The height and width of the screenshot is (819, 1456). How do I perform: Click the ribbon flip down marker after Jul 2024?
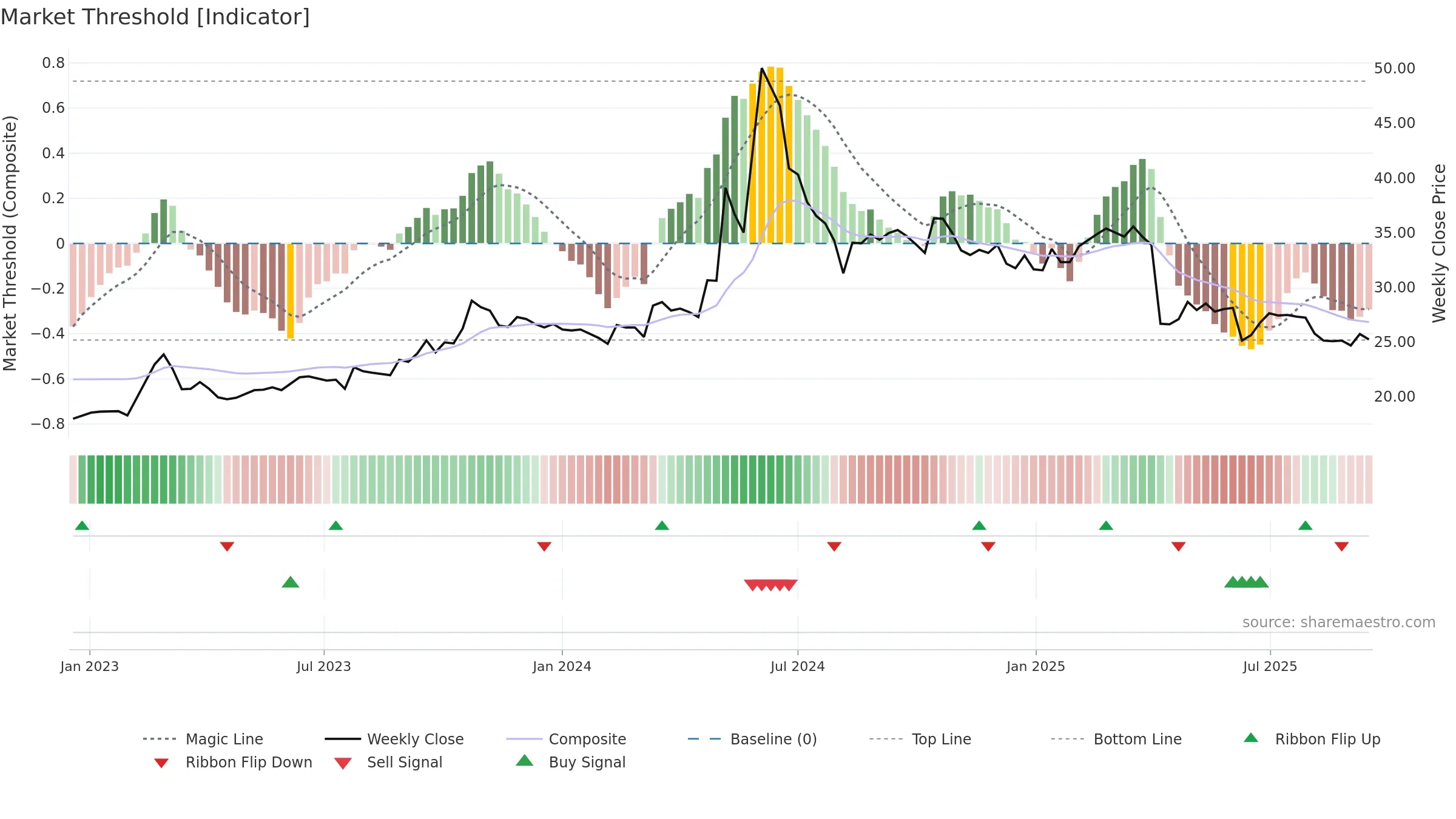pos(834,547)
